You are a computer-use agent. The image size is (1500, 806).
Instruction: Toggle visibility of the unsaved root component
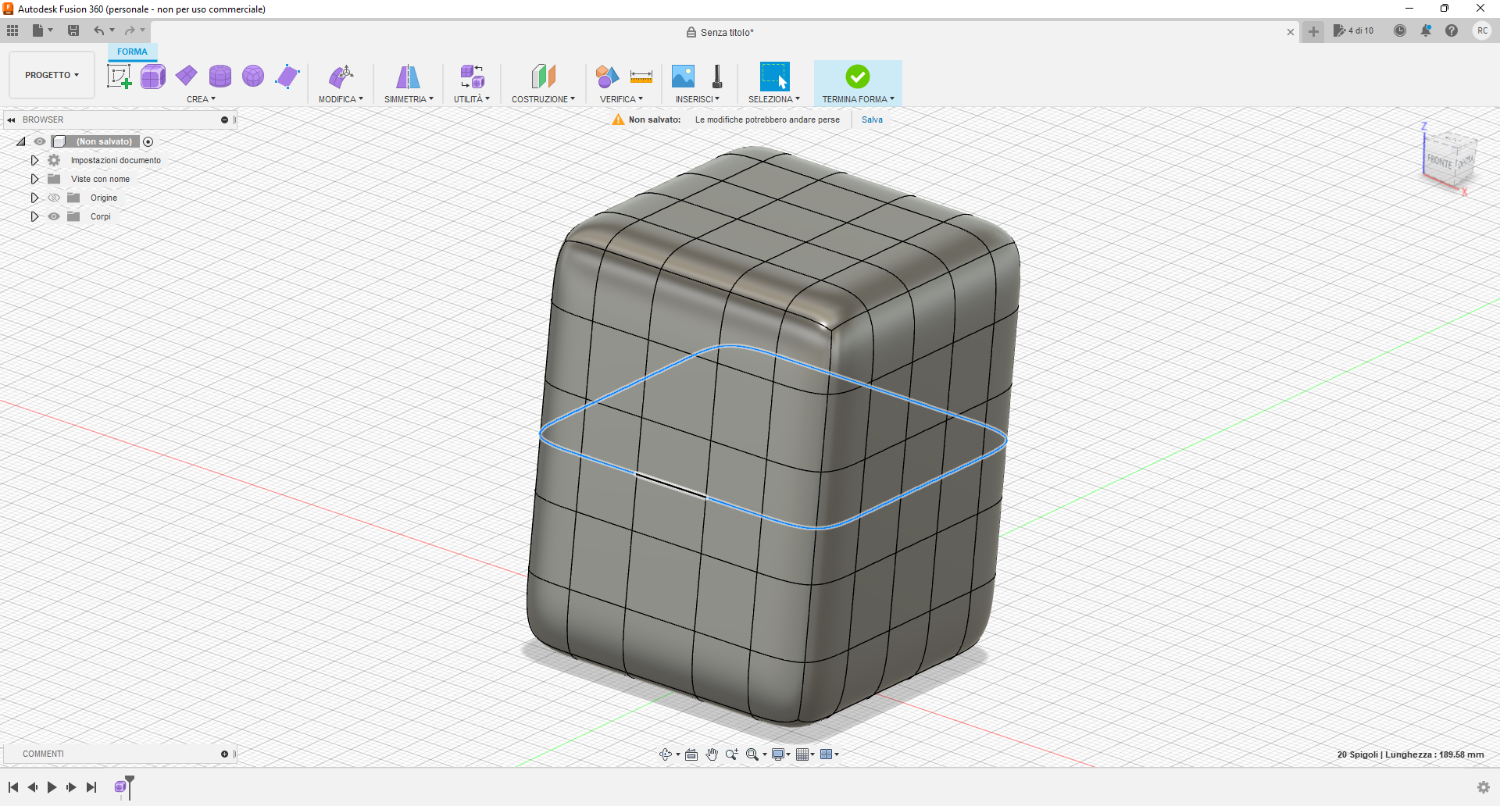(x=40, y=142)
